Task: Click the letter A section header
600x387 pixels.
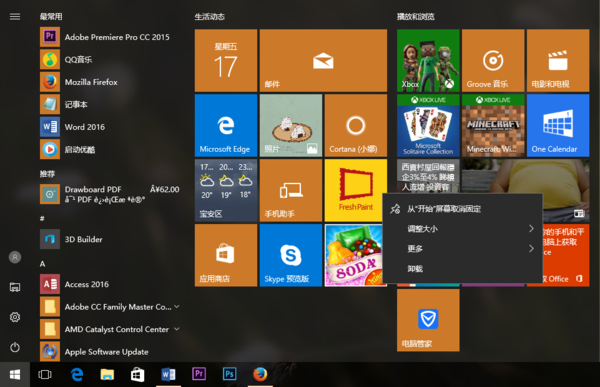Action: 42,264
